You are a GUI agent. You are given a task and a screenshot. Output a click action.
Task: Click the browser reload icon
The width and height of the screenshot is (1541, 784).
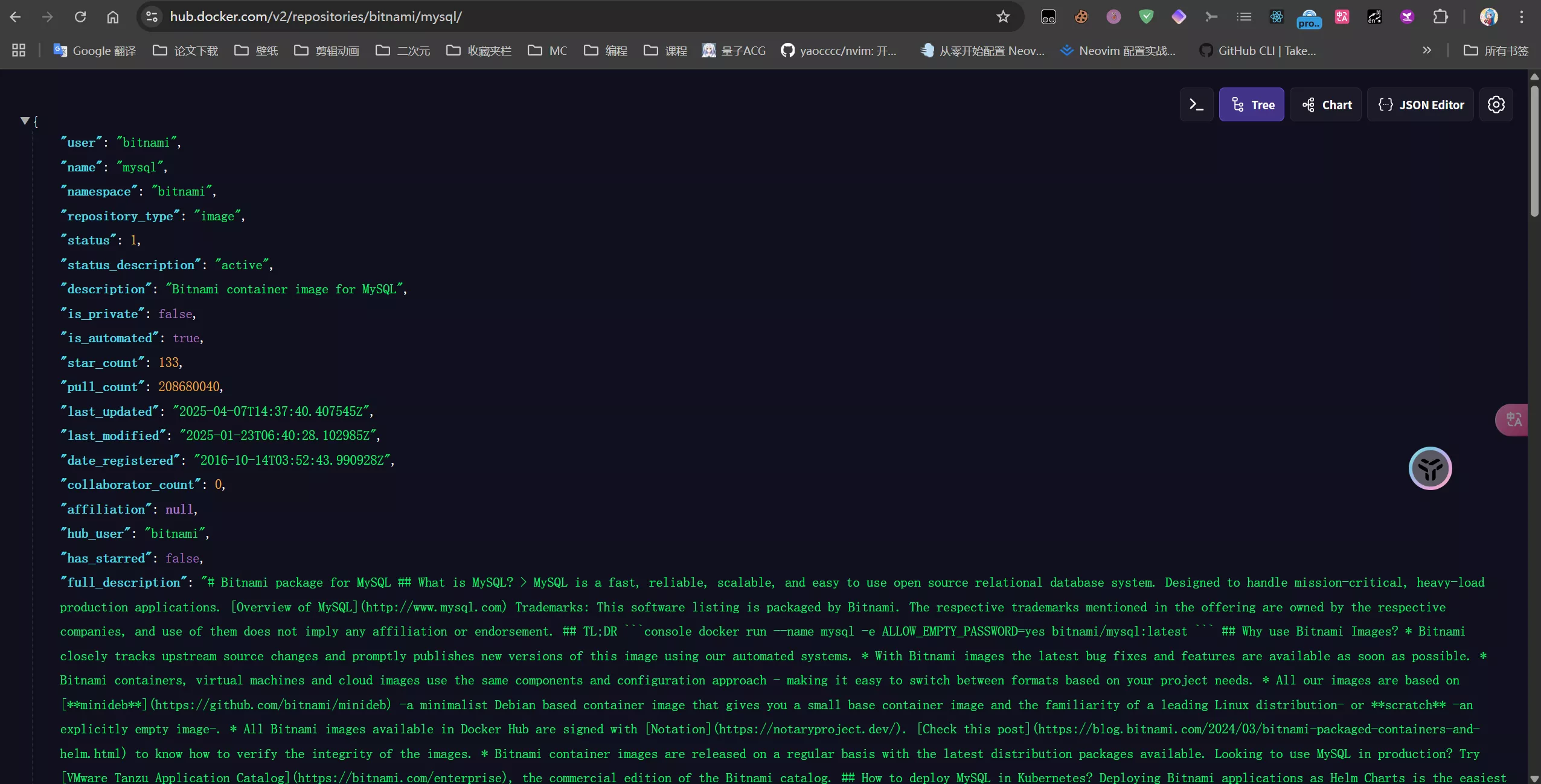tap(80, 17)
